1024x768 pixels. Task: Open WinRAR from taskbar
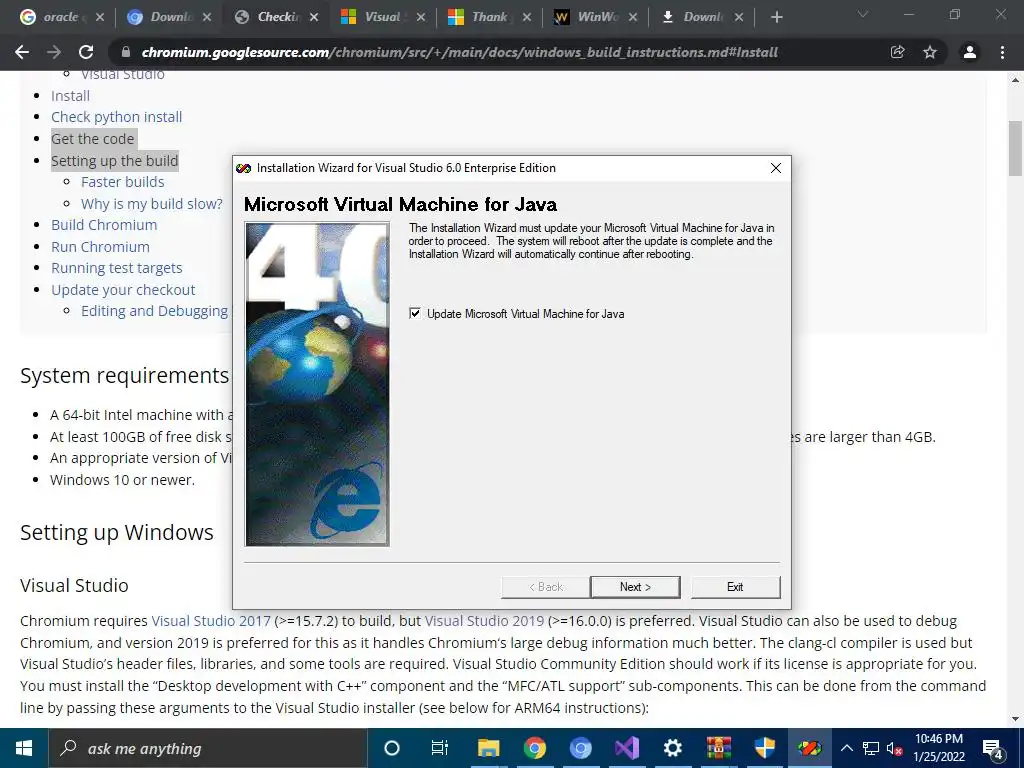[718, 748]
